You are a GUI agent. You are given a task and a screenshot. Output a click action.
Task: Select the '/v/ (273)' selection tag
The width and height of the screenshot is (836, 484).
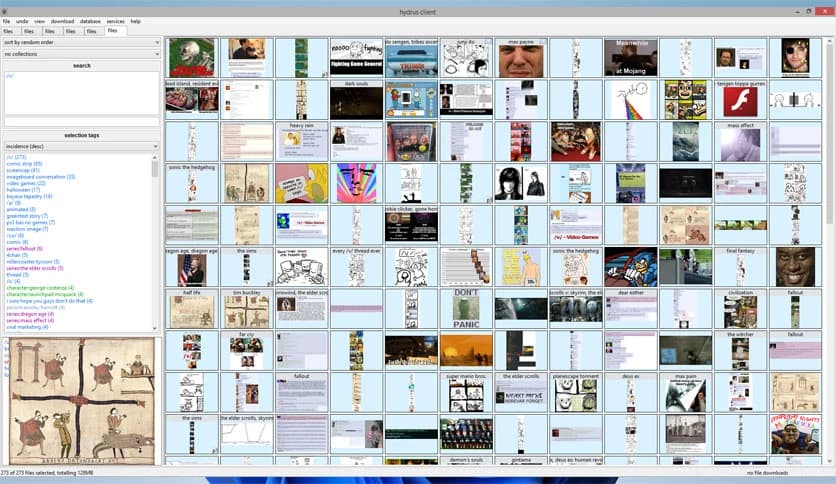16,157
